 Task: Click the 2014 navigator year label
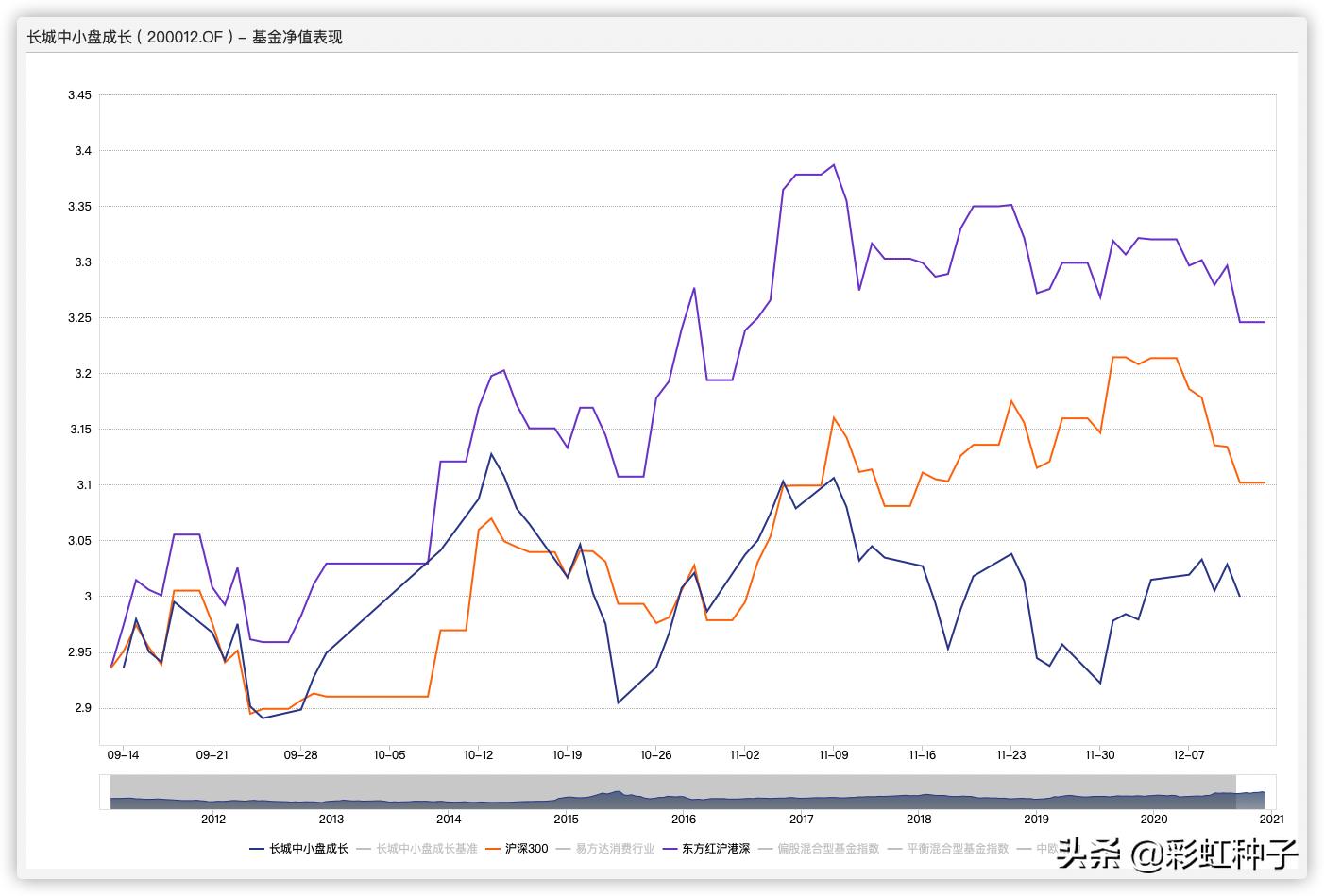pos(449,820)
